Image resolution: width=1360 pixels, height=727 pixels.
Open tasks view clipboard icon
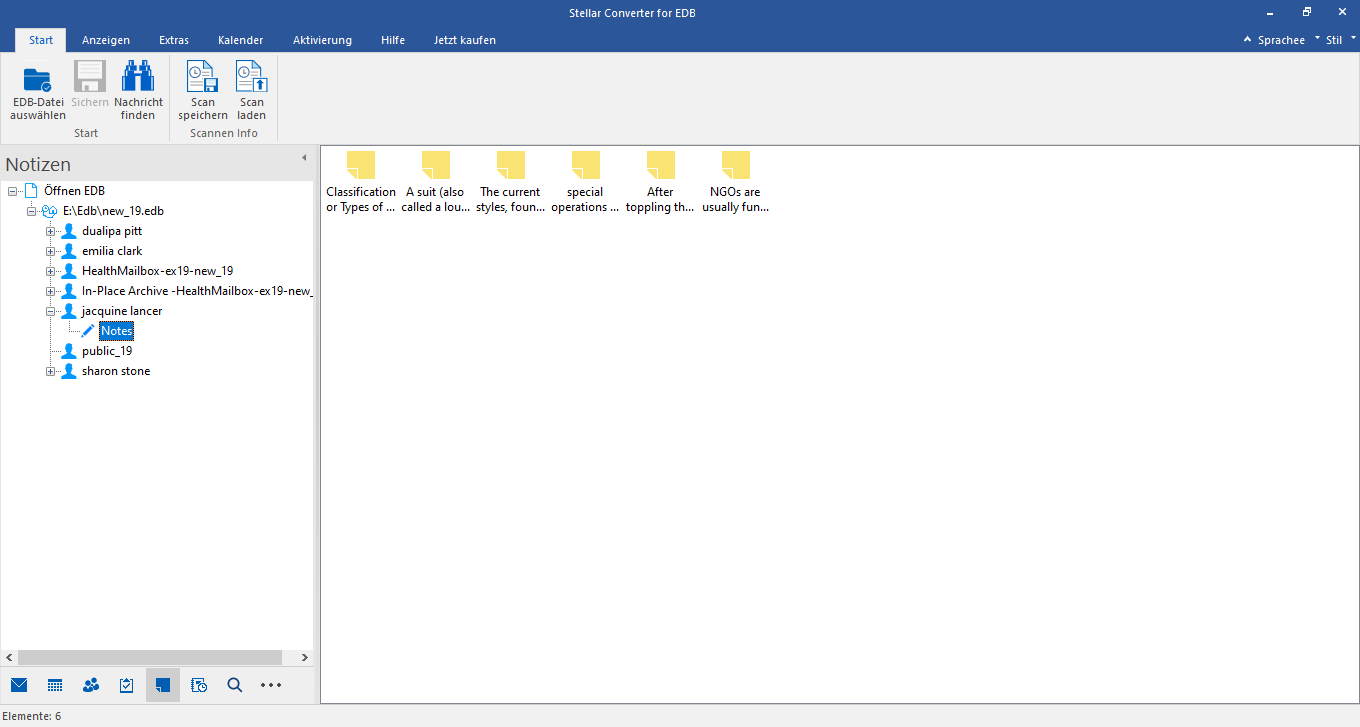point(127,685)
